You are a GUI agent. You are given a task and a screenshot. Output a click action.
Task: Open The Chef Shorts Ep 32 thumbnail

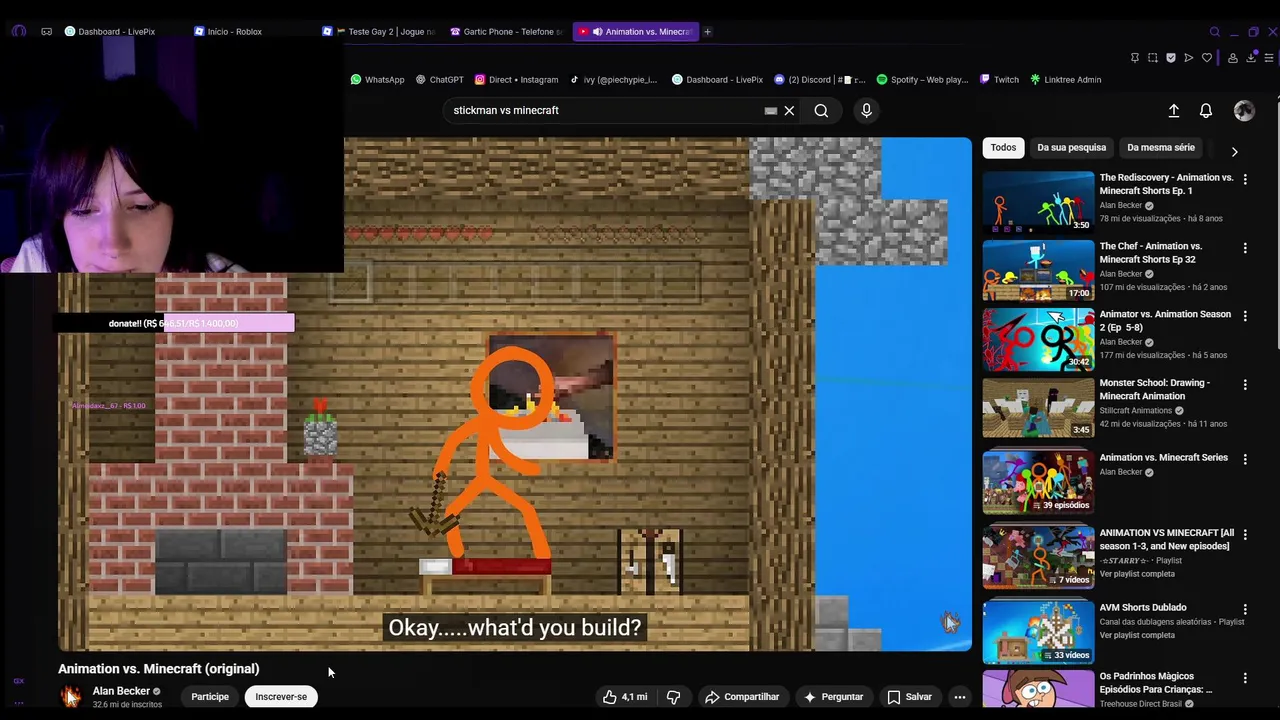(1038, 270)
